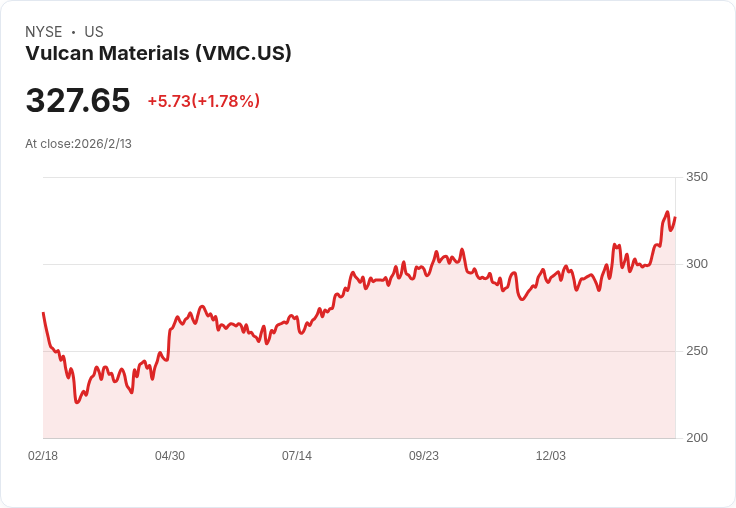The width and height of the screenshot is (736, 508).
Task: Select the 200 y-axis label
Action: click(x=696, y=438)
